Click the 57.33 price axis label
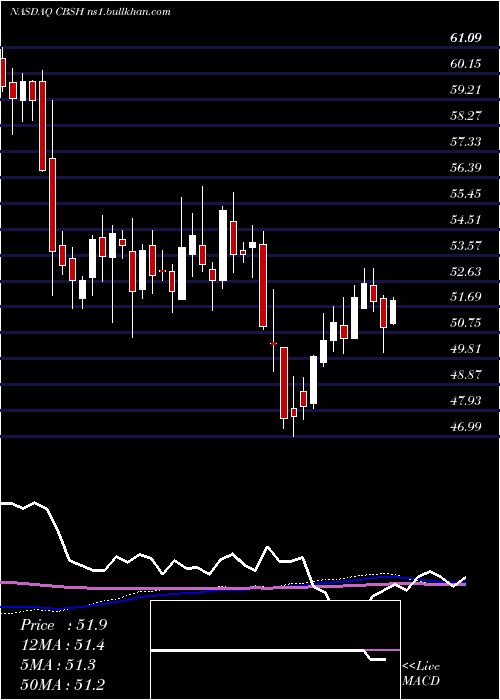Viewport: 500px width, 700px height. click(x=466, y=142)
